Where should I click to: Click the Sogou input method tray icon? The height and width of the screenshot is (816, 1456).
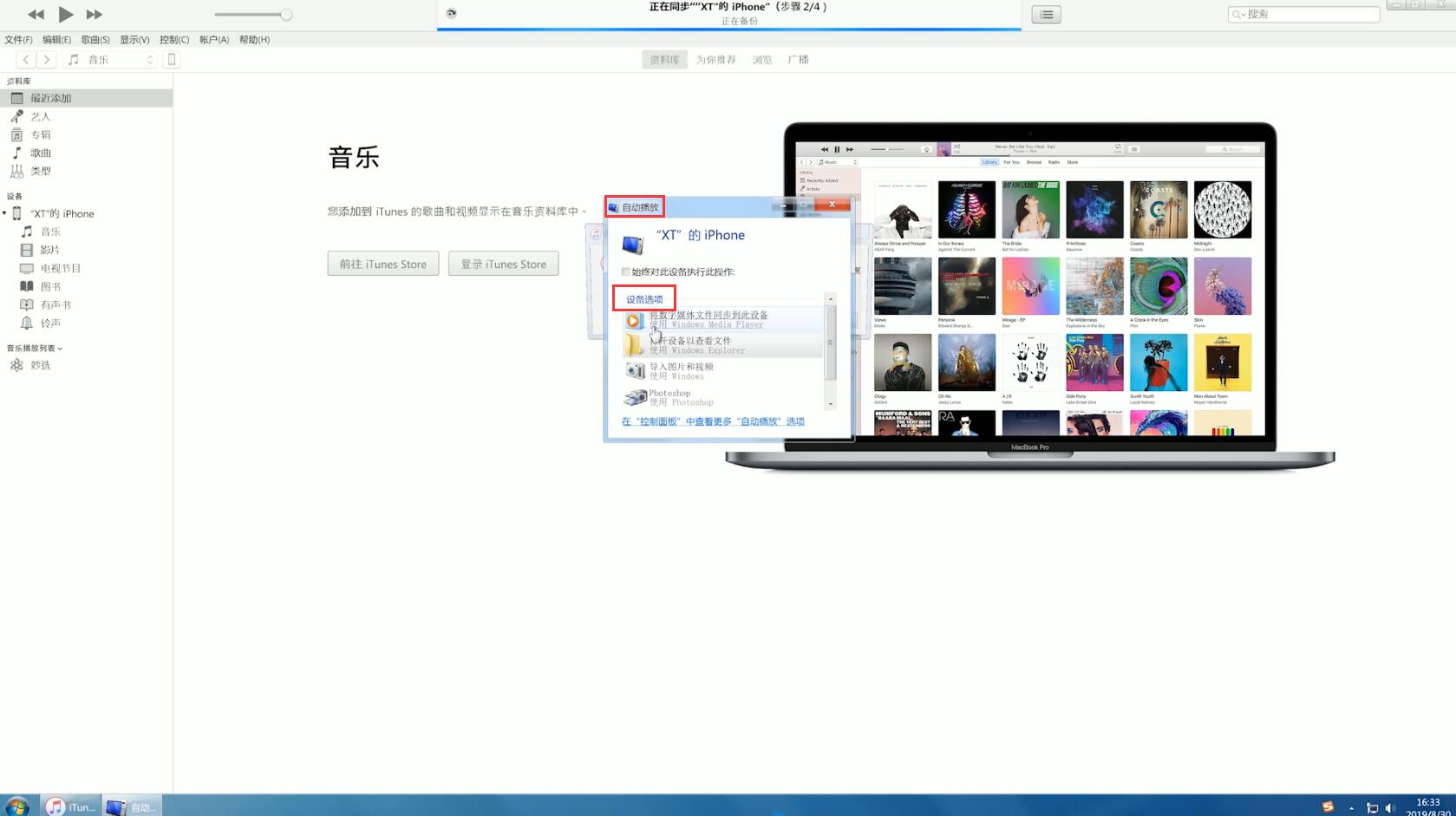[1328, 806]
